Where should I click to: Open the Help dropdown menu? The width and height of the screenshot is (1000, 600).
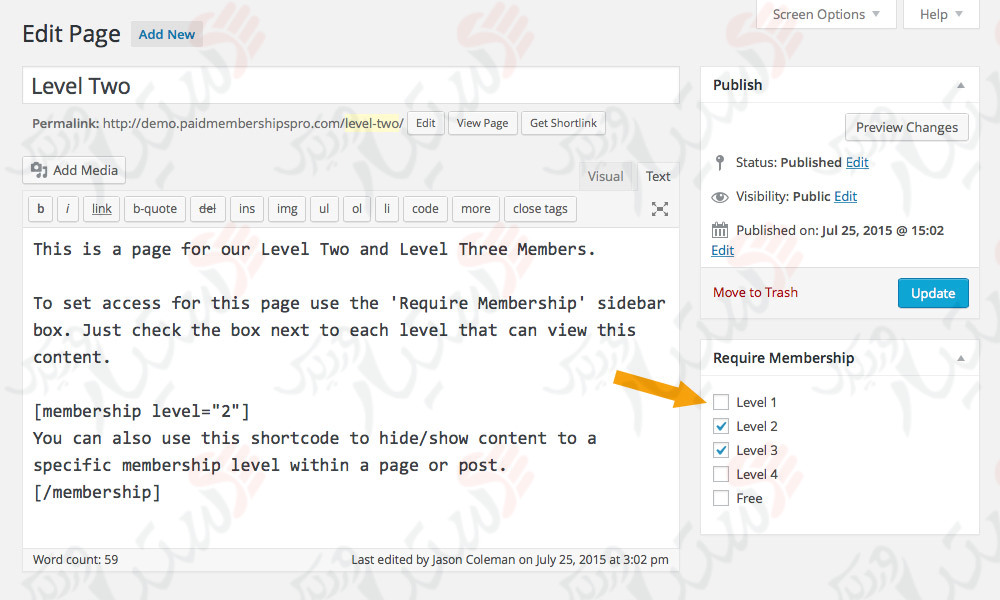coord(939,14)
